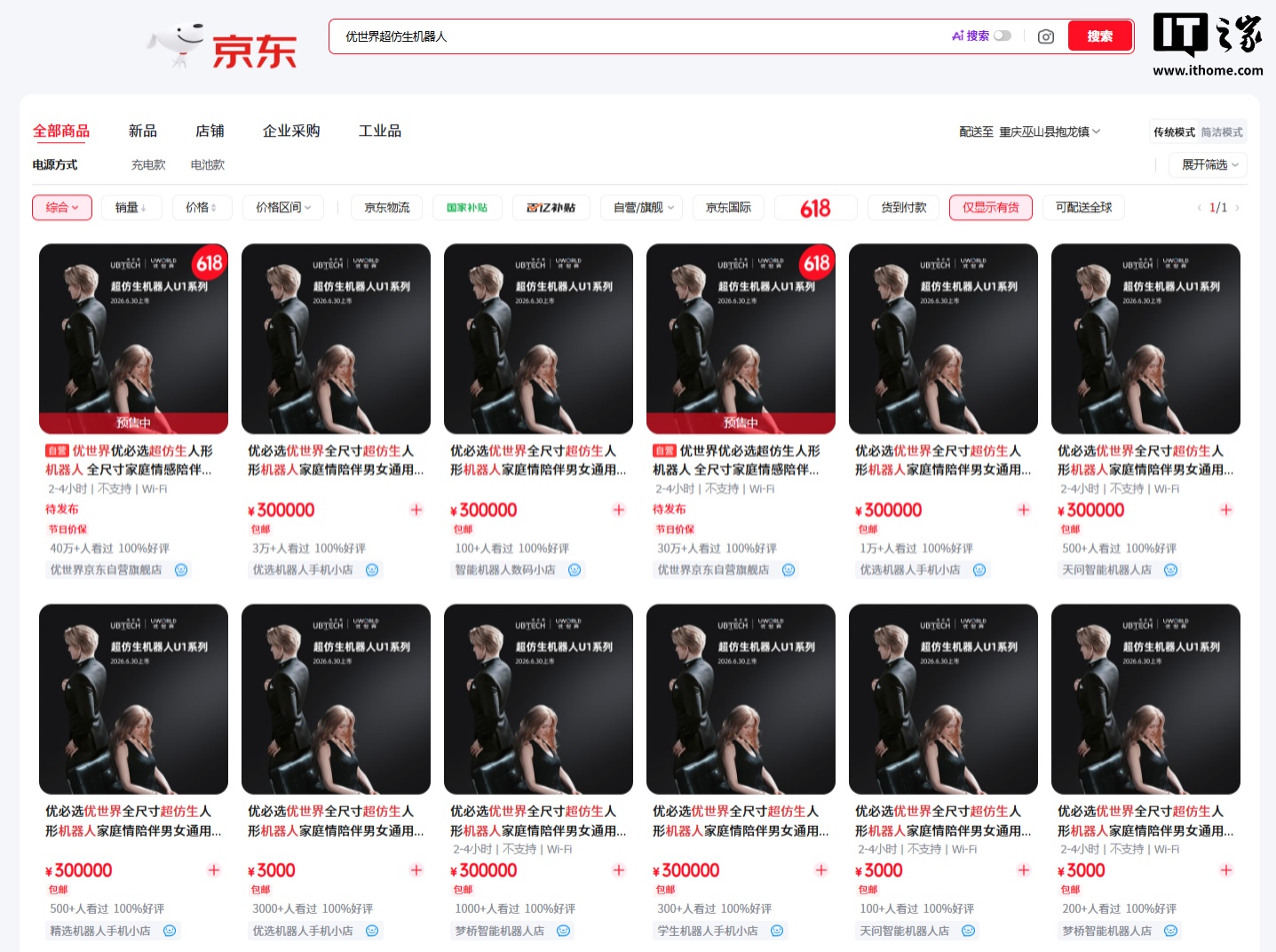Image resolution: width=1276 pixels, height=952 pixels.
Task: Switch to the 工业品 tab
Action: (380, 131)
